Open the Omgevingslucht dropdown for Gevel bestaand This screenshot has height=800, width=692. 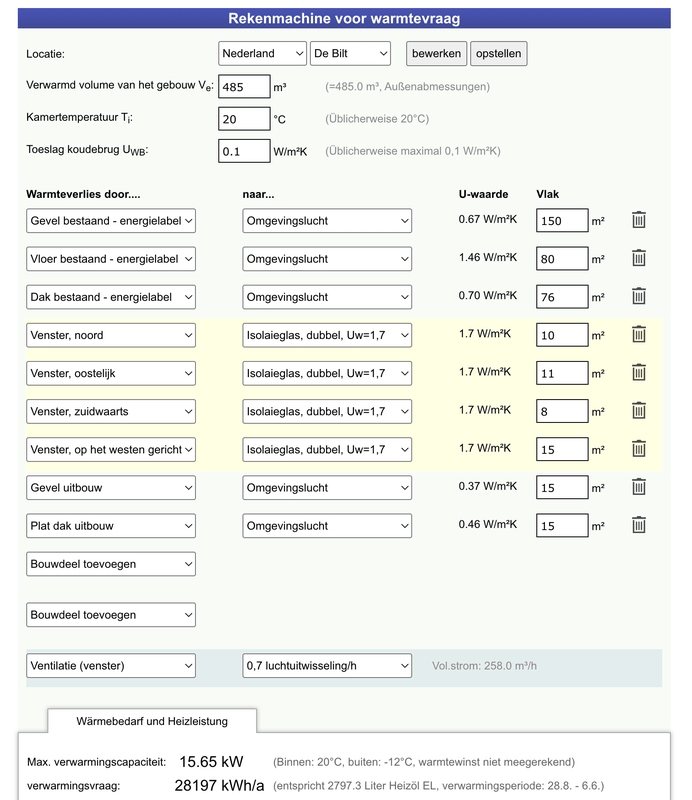327,220
